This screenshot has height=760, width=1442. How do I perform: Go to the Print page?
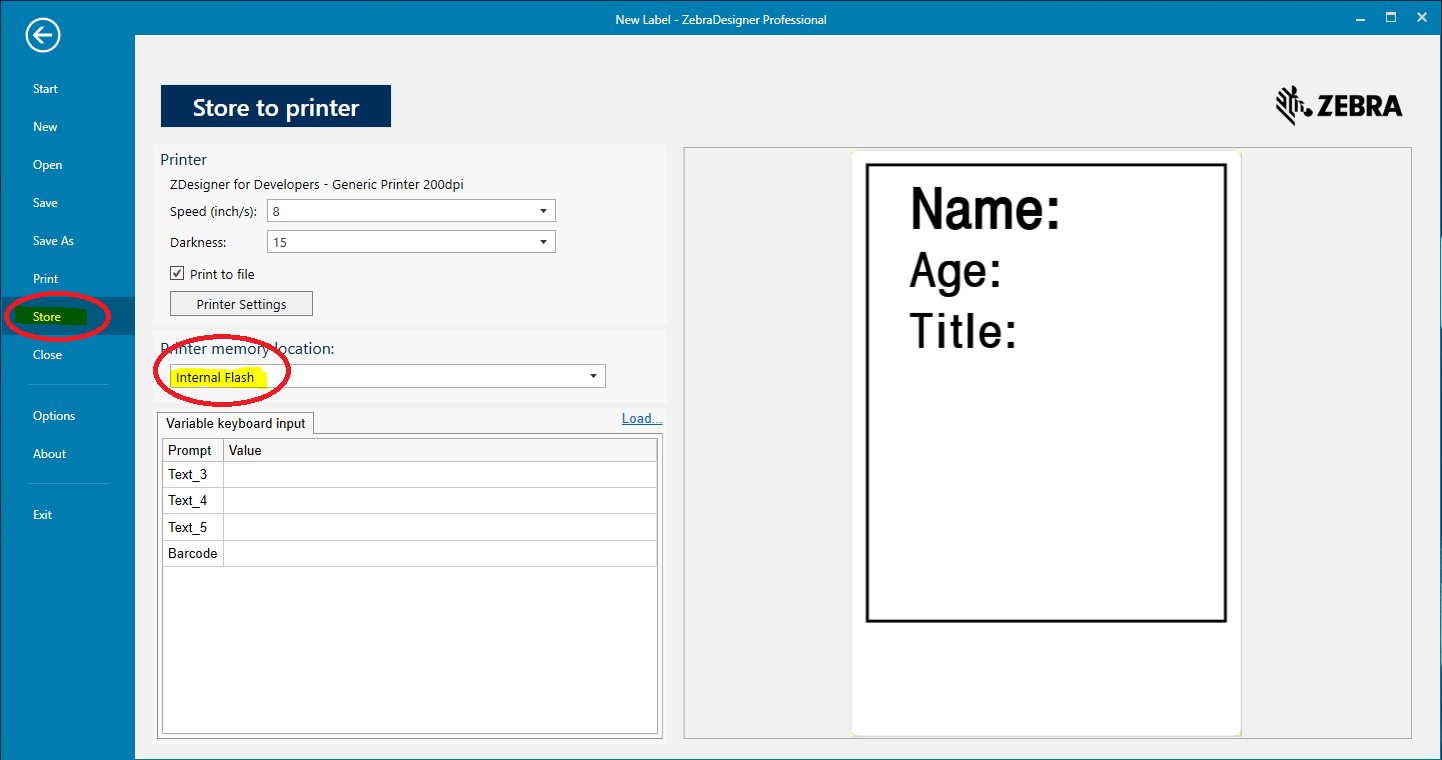pyautogui.click(x=45, y=279)
